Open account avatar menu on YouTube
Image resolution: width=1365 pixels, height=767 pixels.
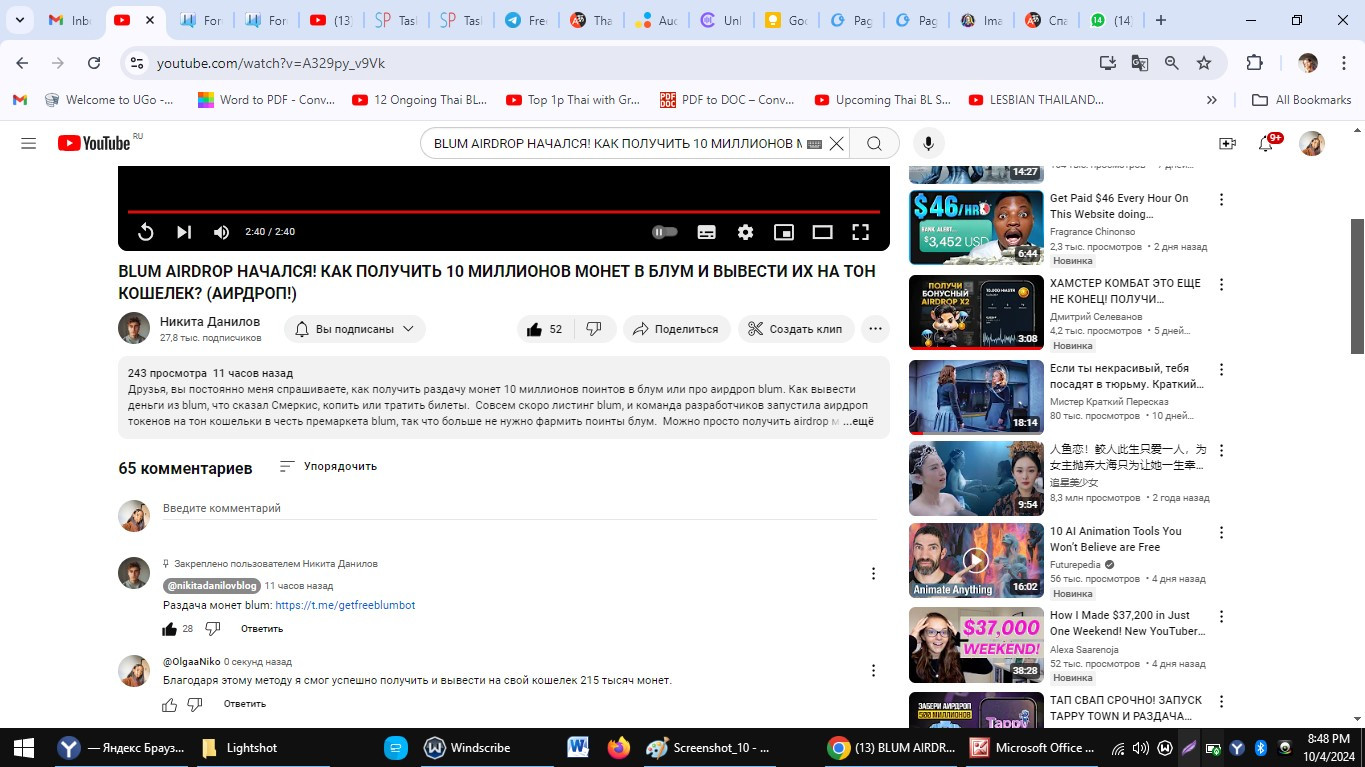pos(1312,144)
